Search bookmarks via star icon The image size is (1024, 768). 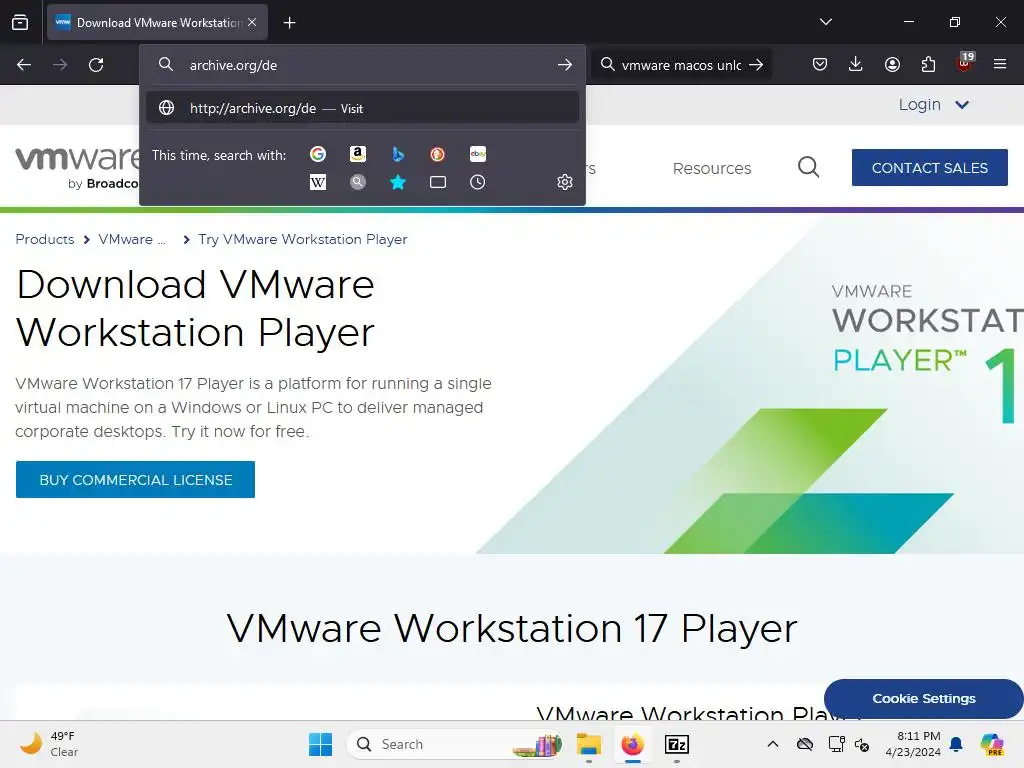point(398,182)
